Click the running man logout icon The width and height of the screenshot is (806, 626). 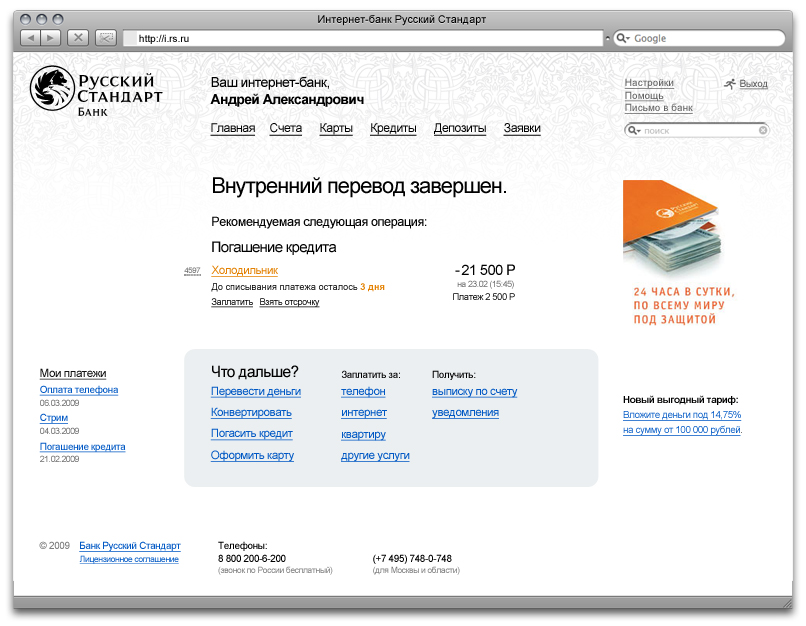tap(730, 84)
